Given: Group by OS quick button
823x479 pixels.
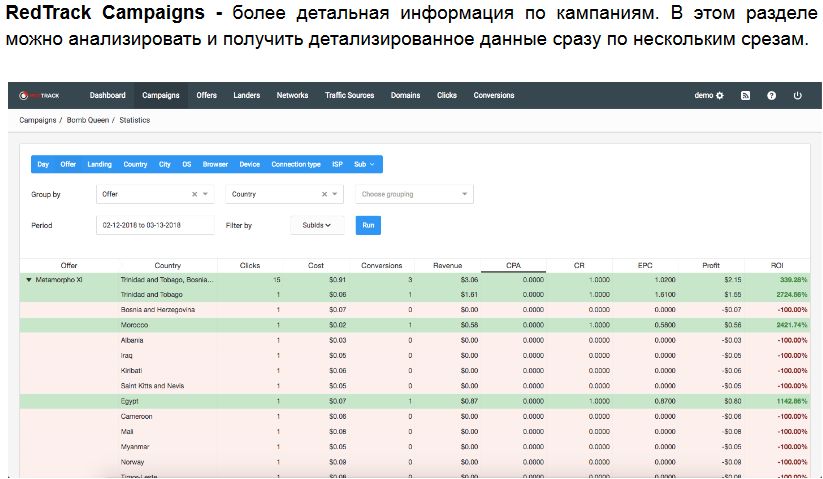Looking at the screenshot, I should [x=187, y=164].
